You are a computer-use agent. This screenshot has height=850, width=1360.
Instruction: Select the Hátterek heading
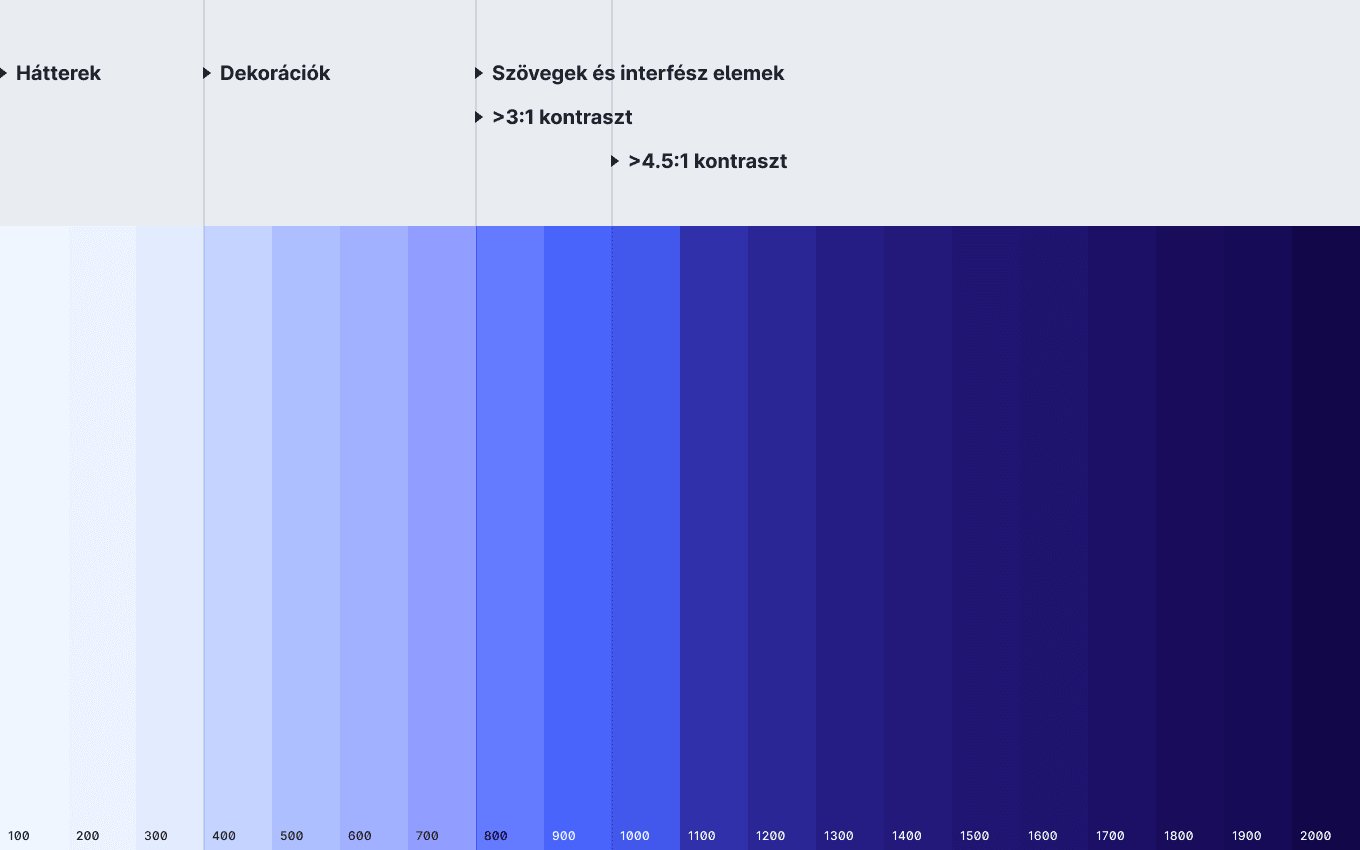point(58,73)
